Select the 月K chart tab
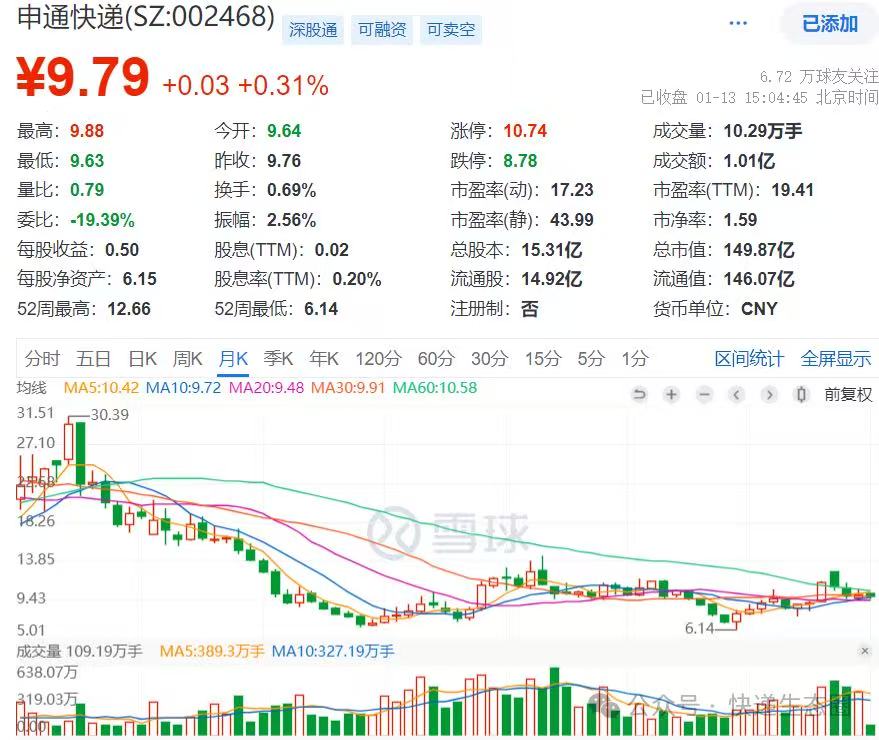879x740 pixels. click(233, 359)
